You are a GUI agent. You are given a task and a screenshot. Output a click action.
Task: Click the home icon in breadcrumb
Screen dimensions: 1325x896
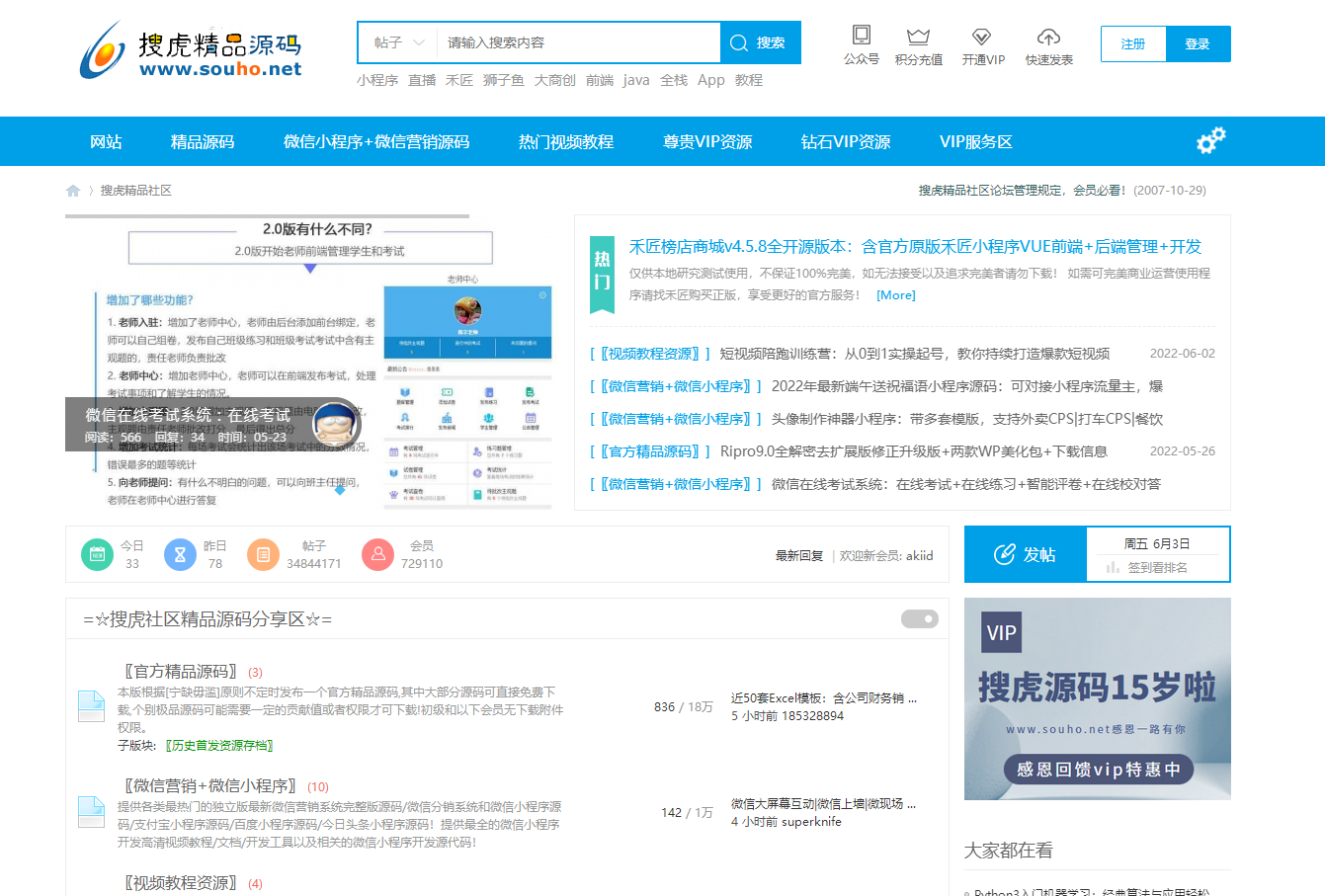coord(73,191)
